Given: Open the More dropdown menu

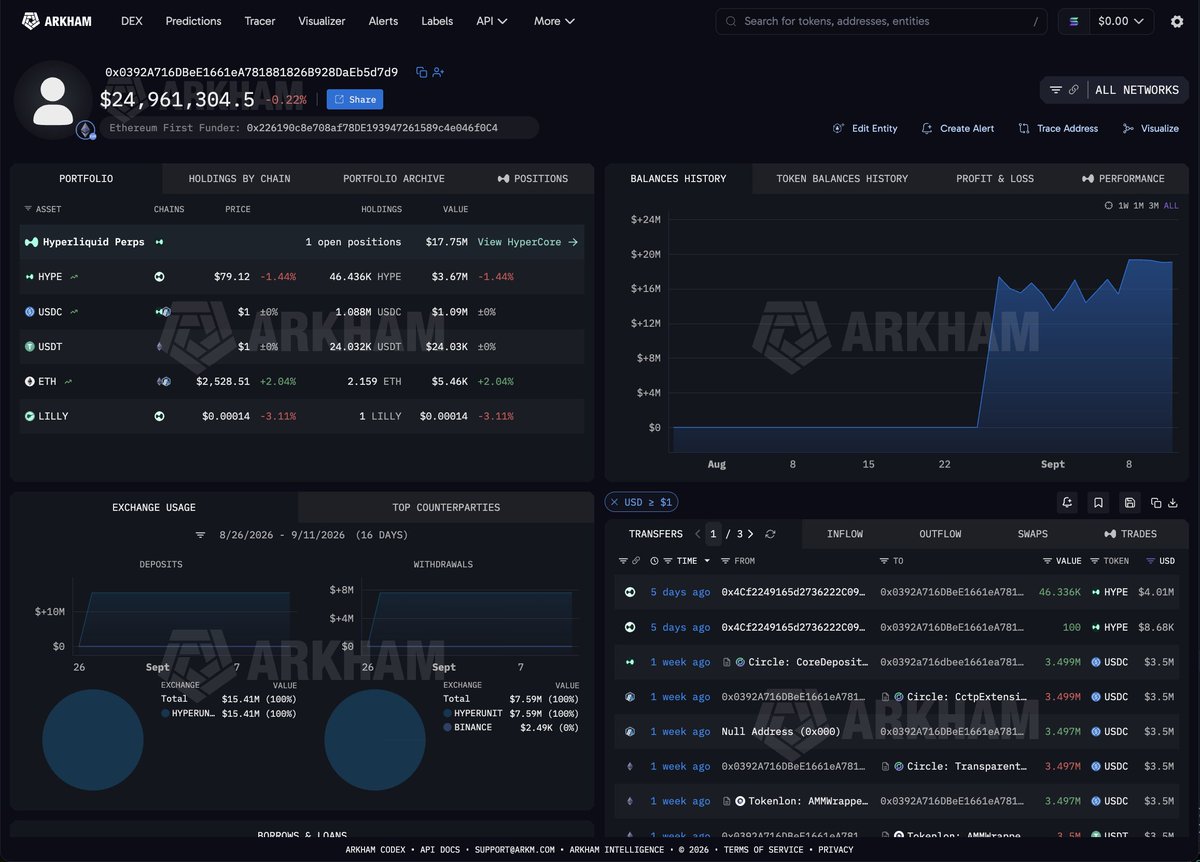Looking at the screenshot, I should (x=554, y=21).
